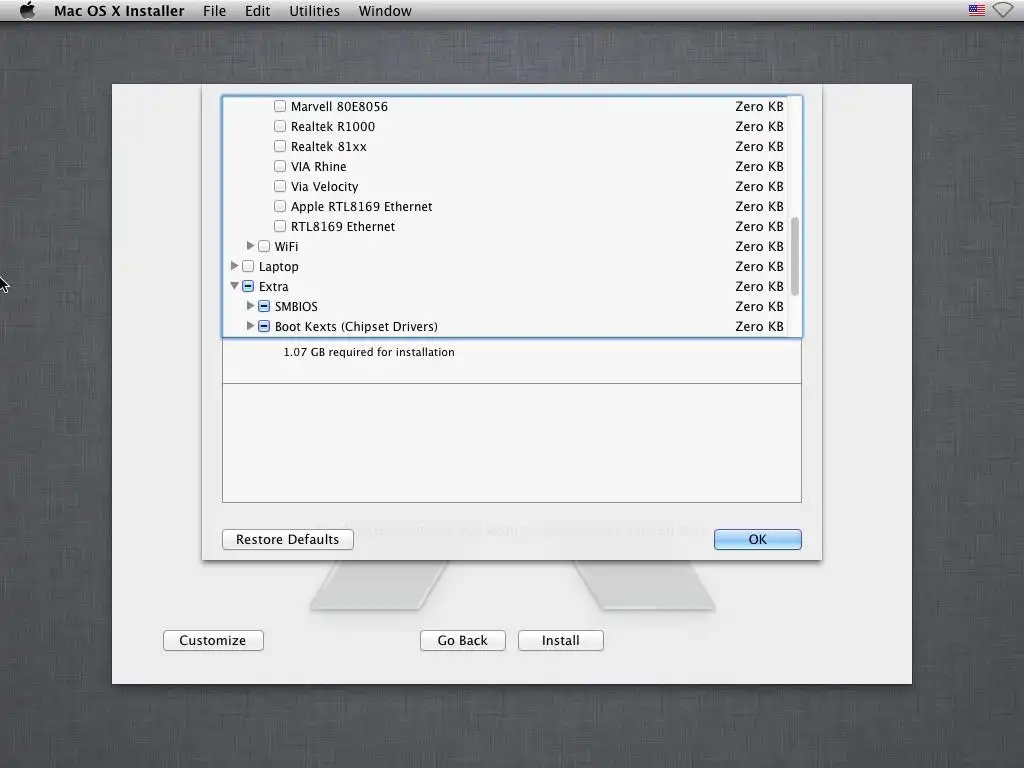1024x768 pixels.
Task: Open the Window menu
Action: 385,11
